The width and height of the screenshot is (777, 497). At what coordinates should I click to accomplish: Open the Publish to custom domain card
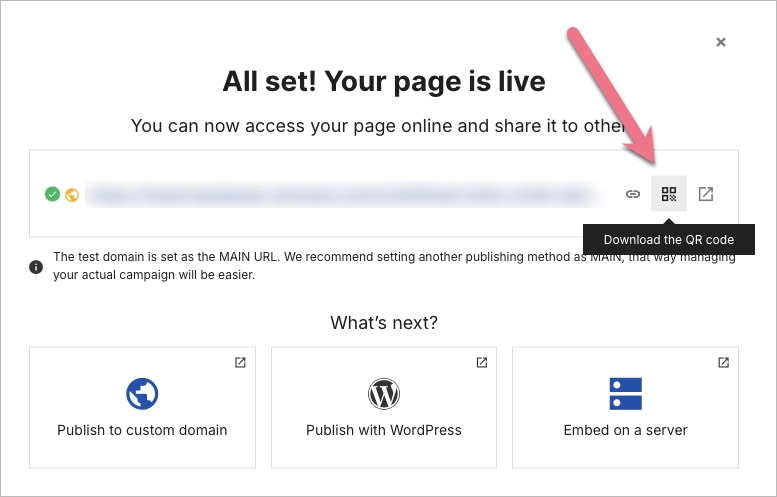[x=142, y=407]
